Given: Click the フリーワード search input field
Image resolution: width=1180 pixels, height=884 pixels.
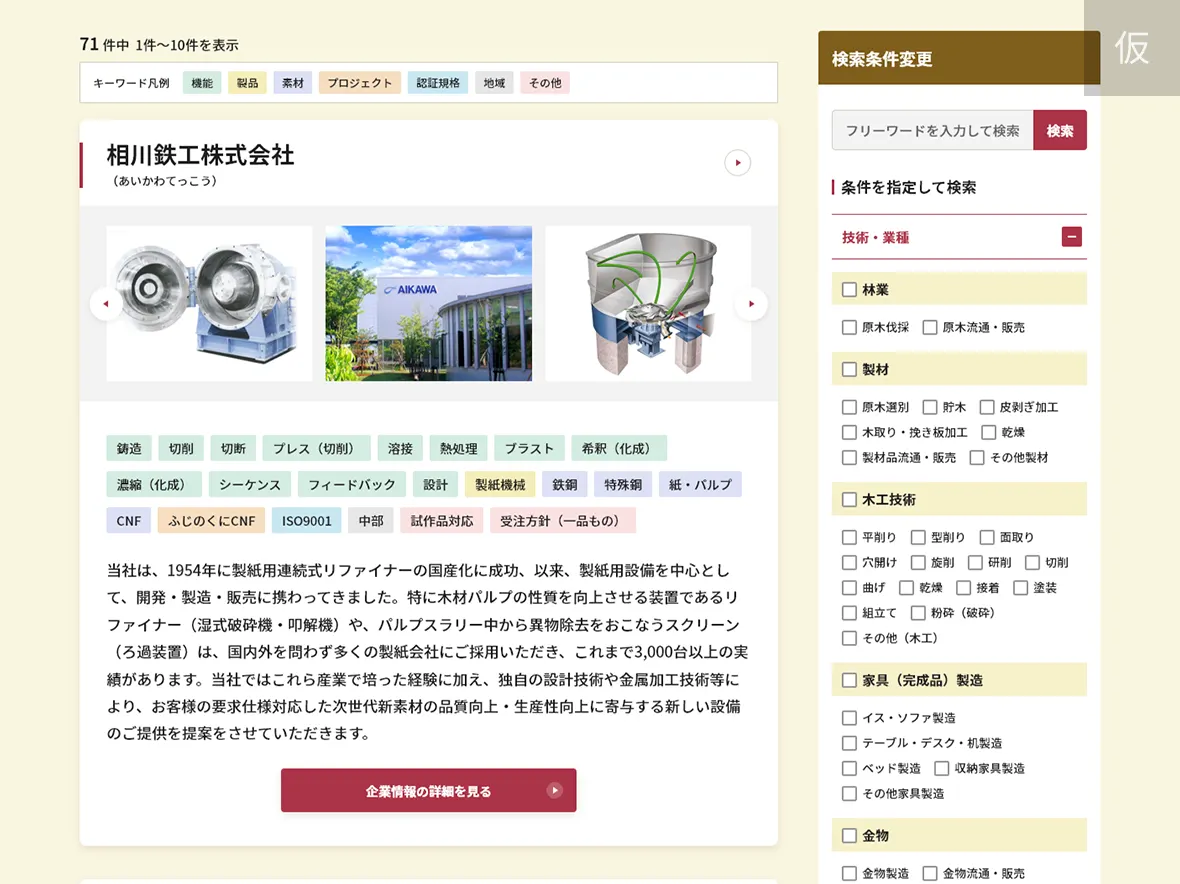Looking at the screenshot, I should (930, 130).
